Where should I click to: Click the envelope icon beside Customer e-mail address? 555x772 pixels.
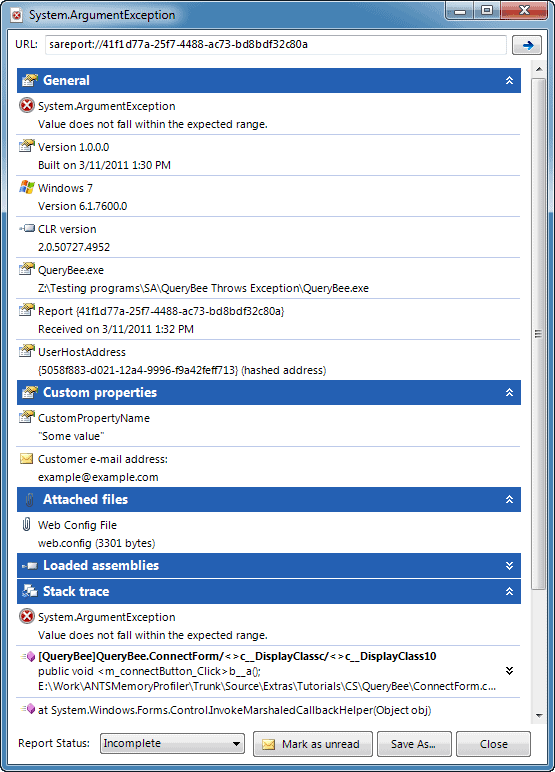click(x=27, y=459)
